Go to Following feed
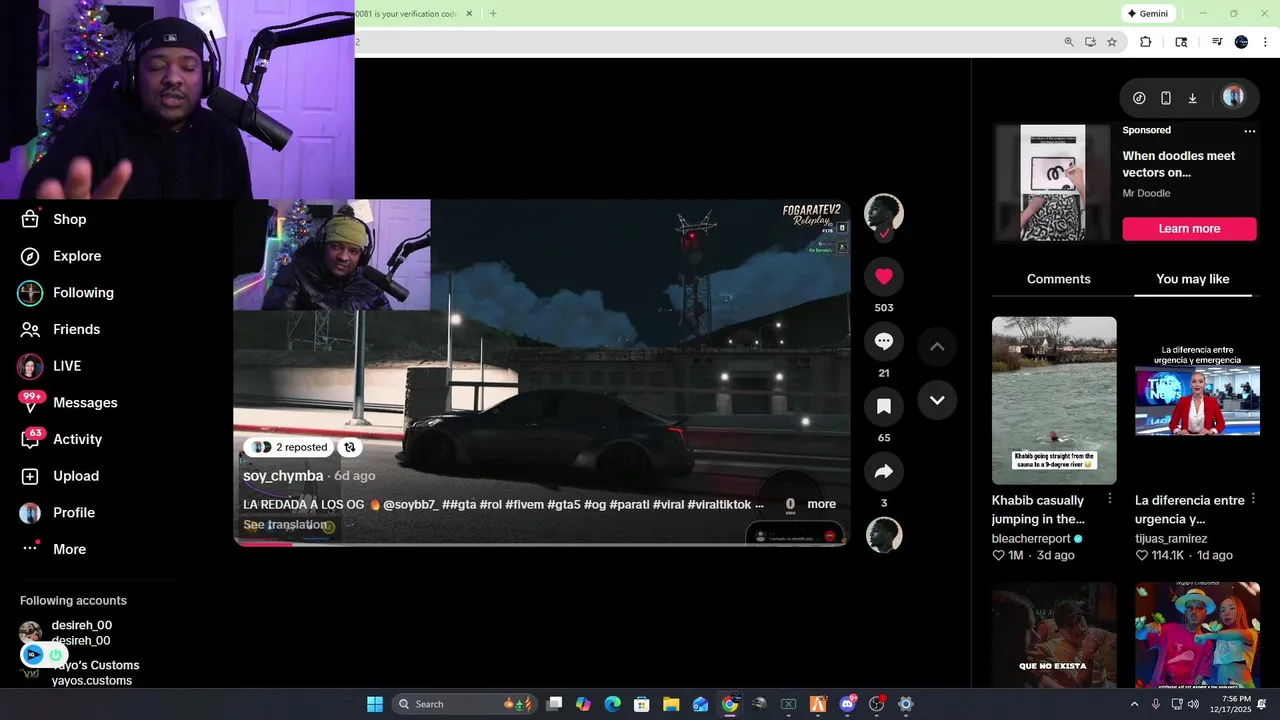The image size is (1280, 720). 66,293
